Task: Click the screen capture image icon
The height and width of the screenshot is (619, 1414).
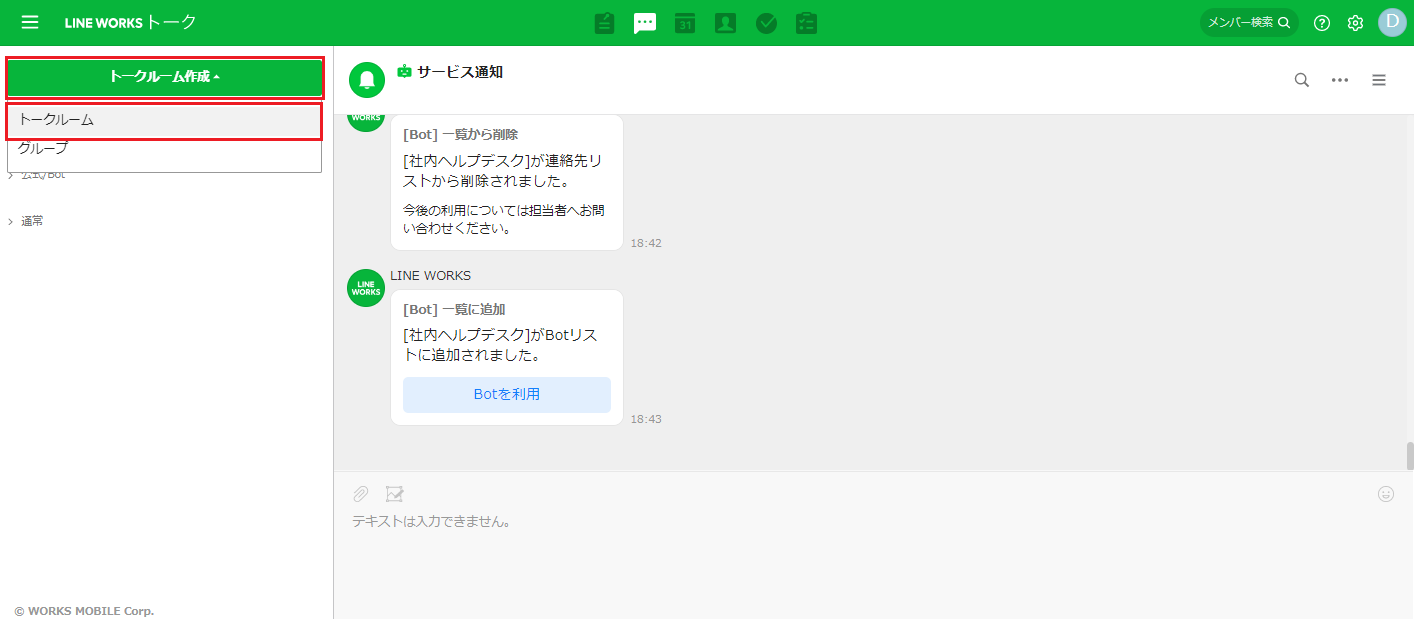Action: click(395, 494)
